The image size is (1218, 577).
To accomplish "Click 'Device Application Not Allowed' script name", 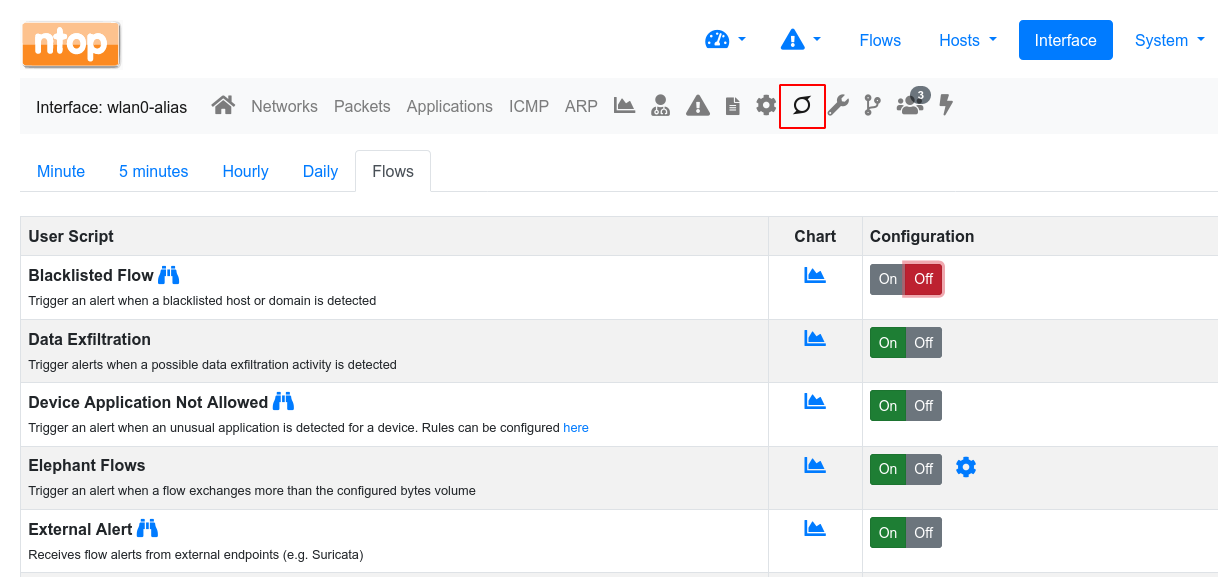I will (148, 402).
